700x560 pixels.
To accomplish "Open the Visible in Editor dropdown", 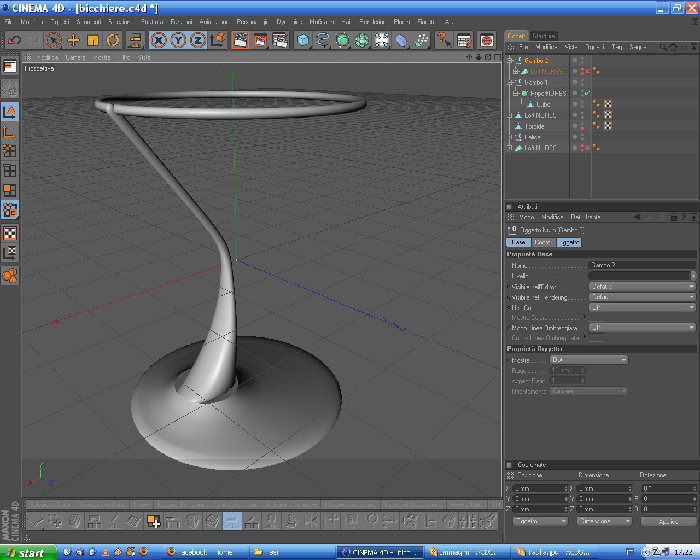I will pyautogui.click(x=642, y=286).
